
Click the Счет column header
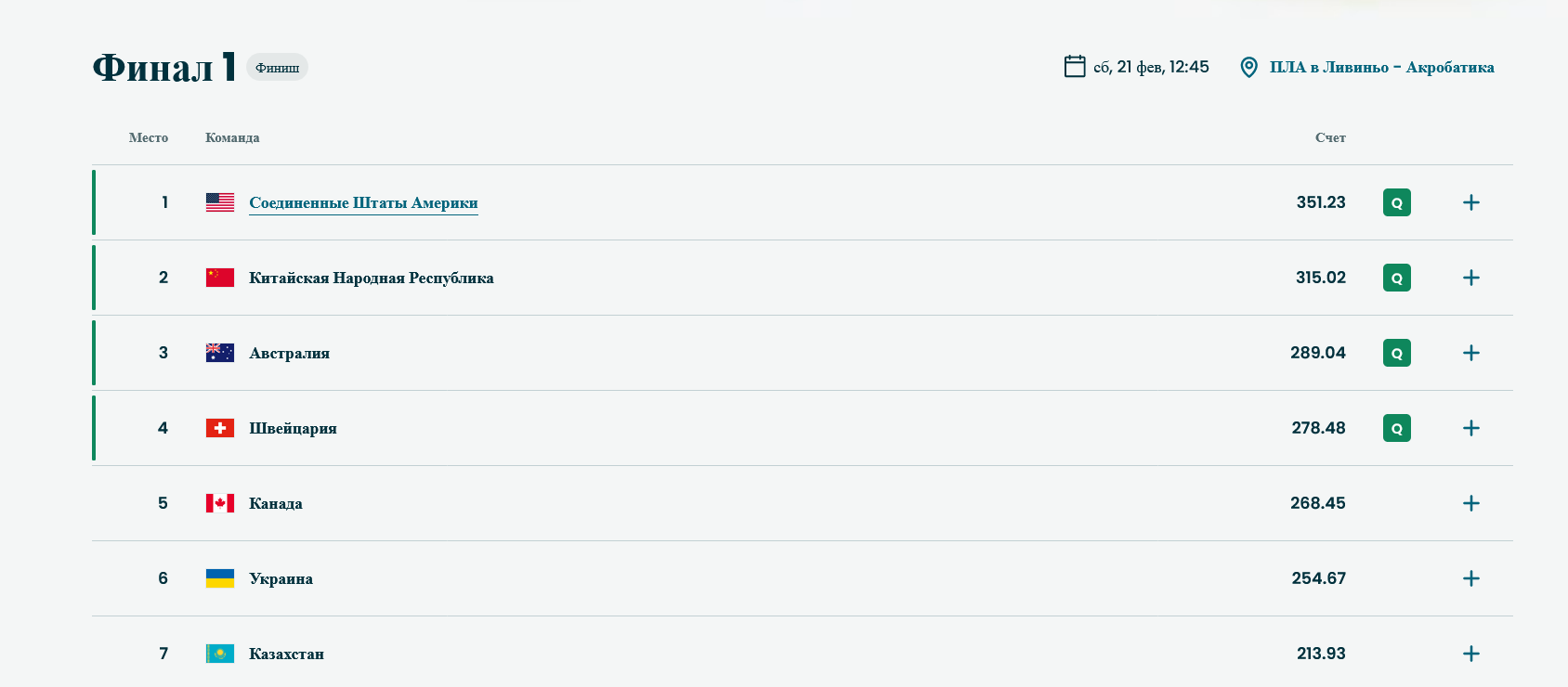click(1330, 137)
